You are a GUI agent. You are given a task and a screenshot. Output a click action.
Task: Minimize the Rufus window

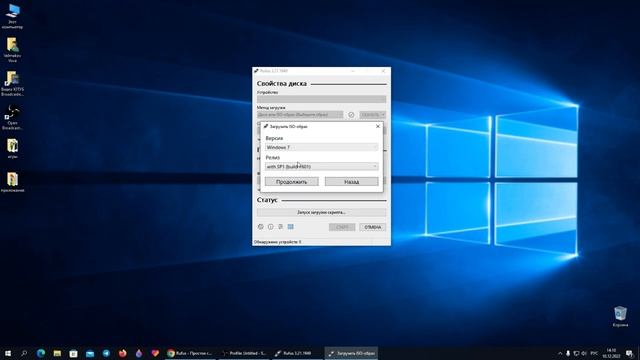click(x=352, y=71)
